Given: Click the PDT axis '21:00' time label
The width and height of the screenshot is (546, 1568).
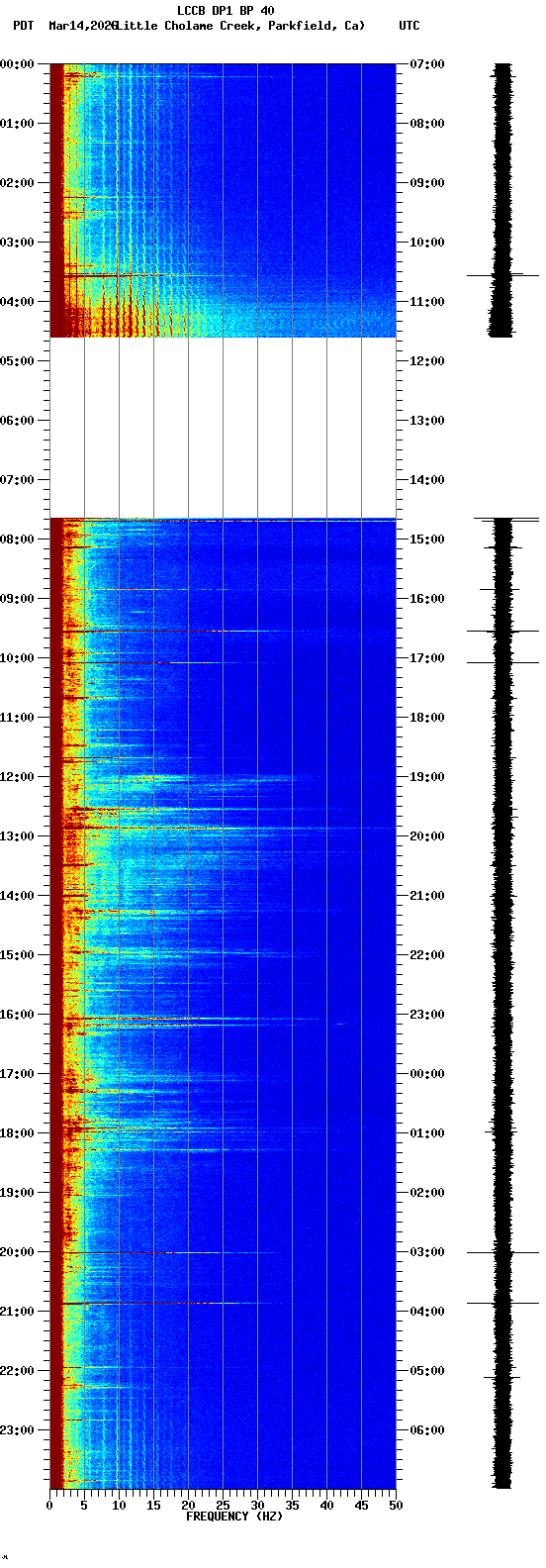Looking at the screenshot, I should pos(17,1312).
